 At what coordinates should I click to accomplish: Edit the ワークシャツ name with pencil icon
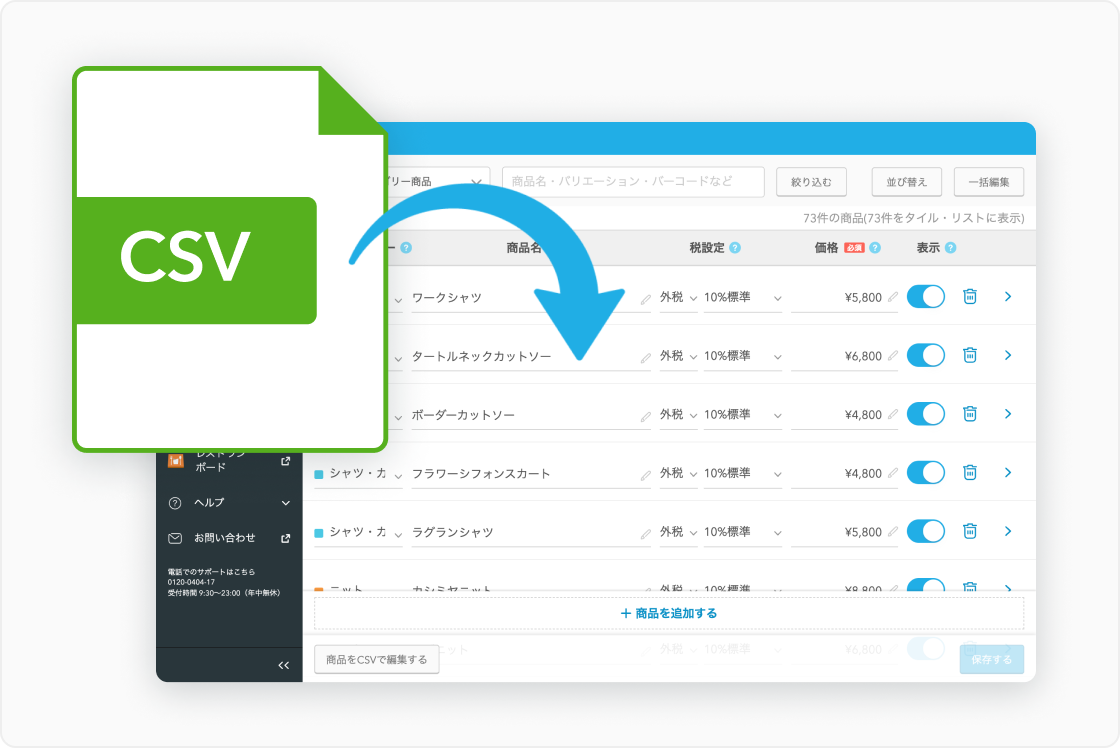coord(645,299)
